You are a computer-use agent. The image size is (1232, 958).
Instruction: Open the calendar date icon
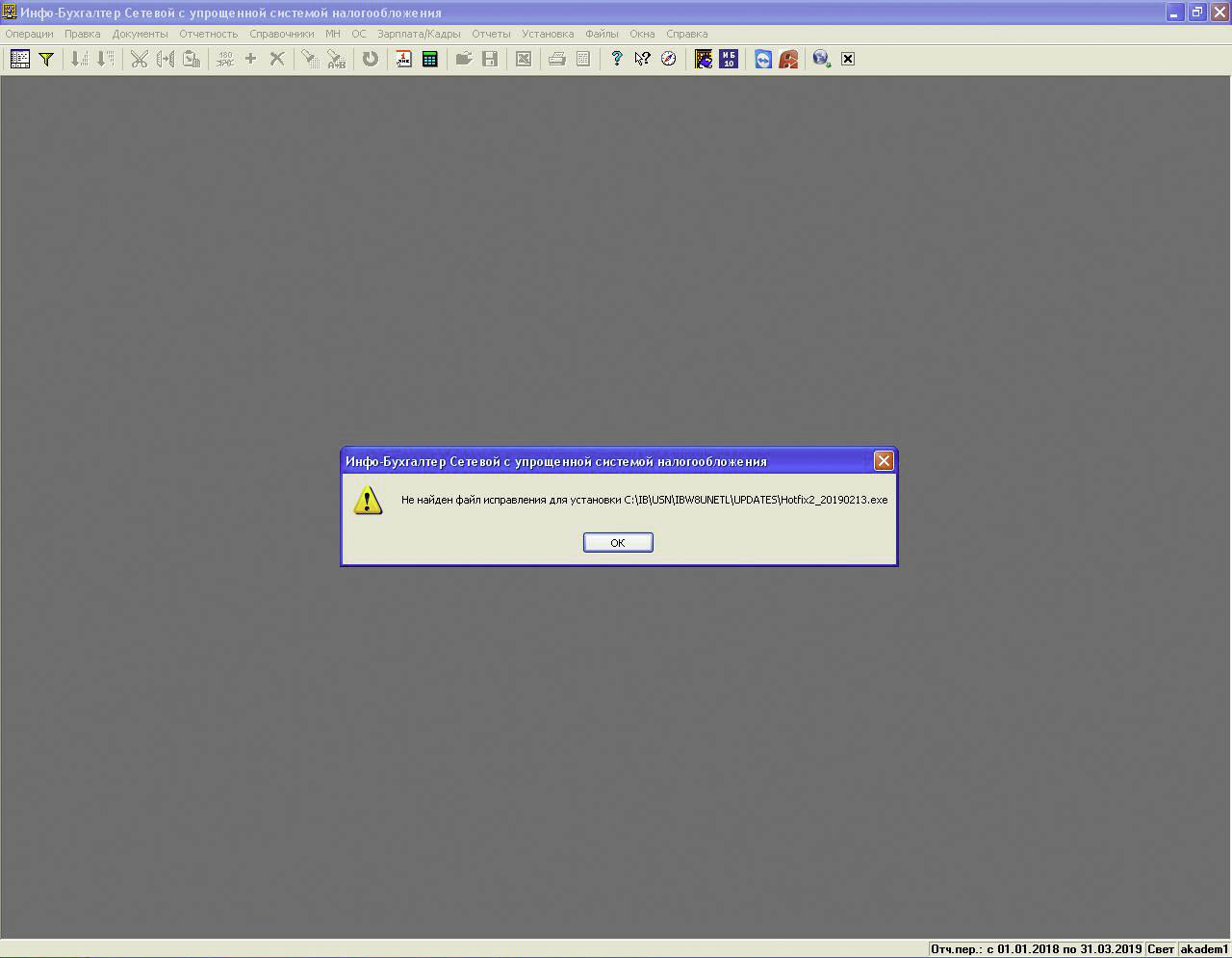coord(404,59)
